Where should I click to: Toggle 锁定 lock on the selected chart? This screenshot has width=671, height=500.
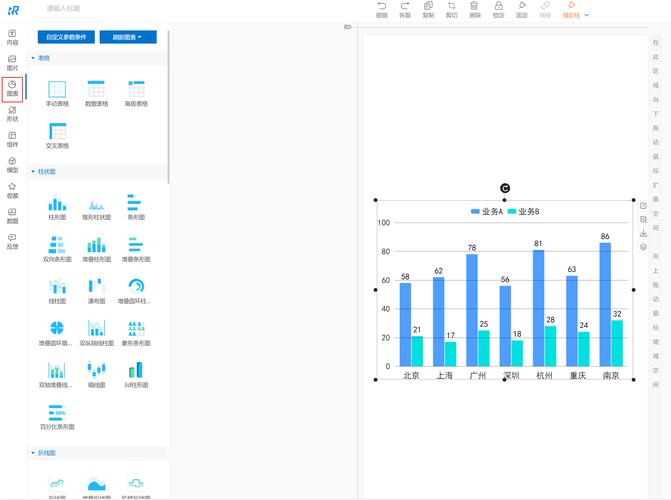tap(498, 9)
